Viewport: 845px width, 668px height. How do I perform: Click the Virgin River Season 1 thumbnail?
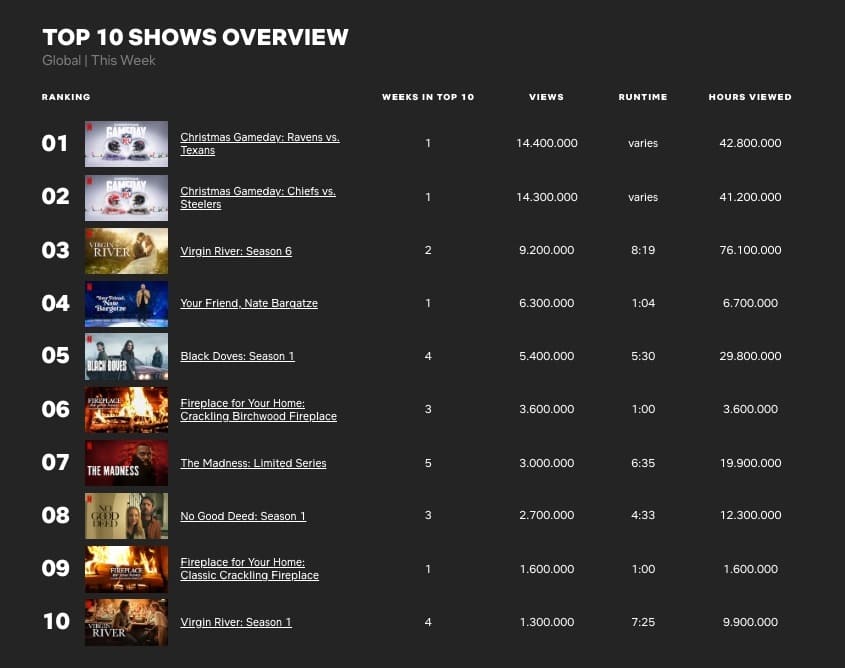tap(126, 622)
